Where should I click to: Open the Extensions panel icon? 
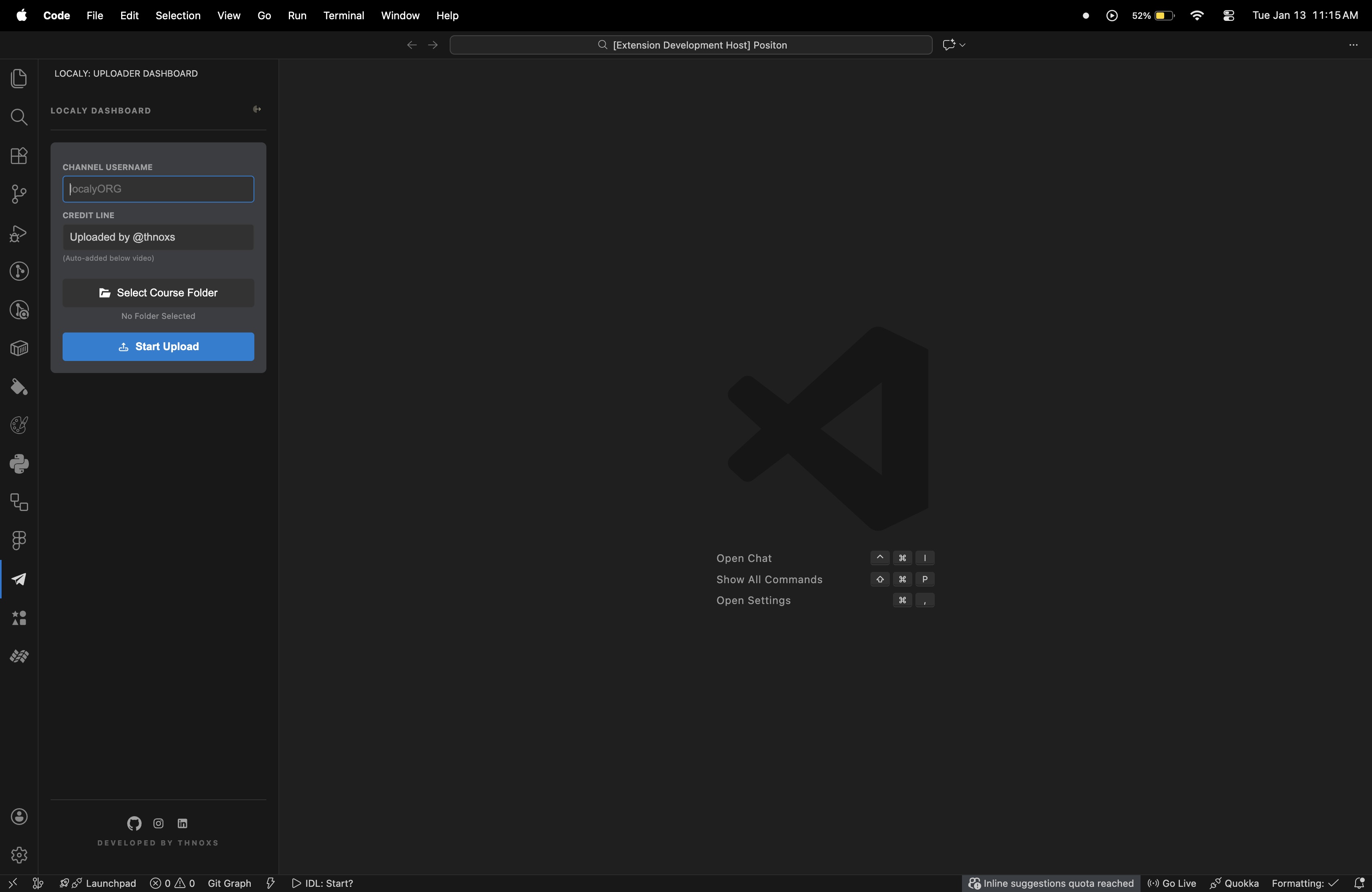tap(19, 156)
